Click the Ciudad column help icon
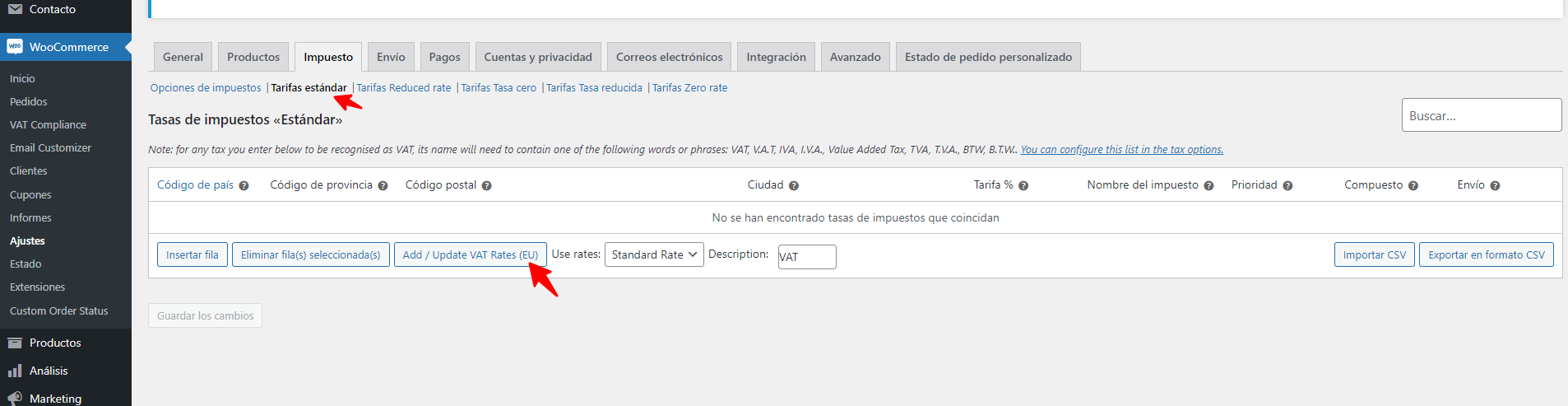 793,186
